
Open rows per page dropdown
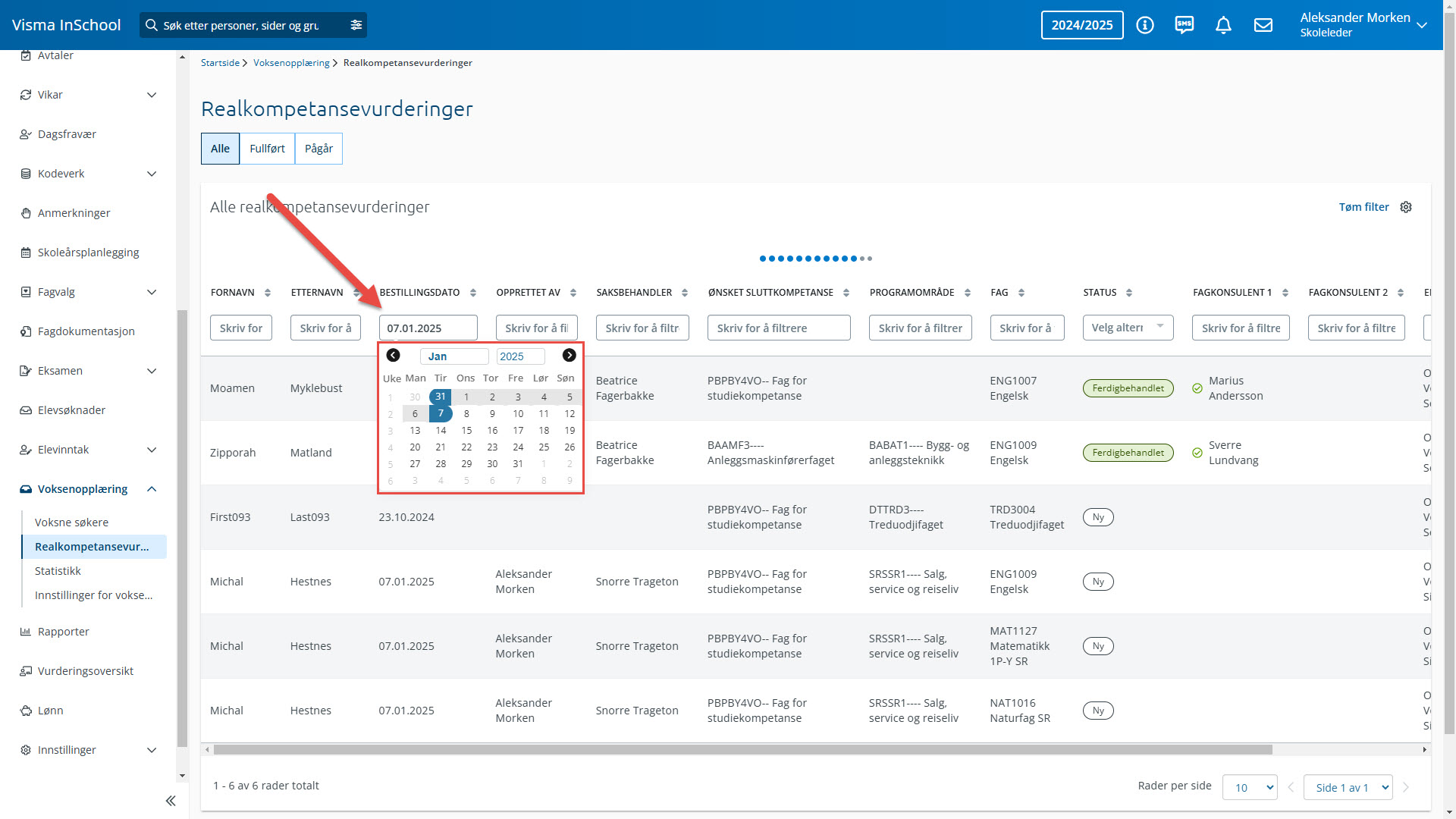[x=1249, y=787]
